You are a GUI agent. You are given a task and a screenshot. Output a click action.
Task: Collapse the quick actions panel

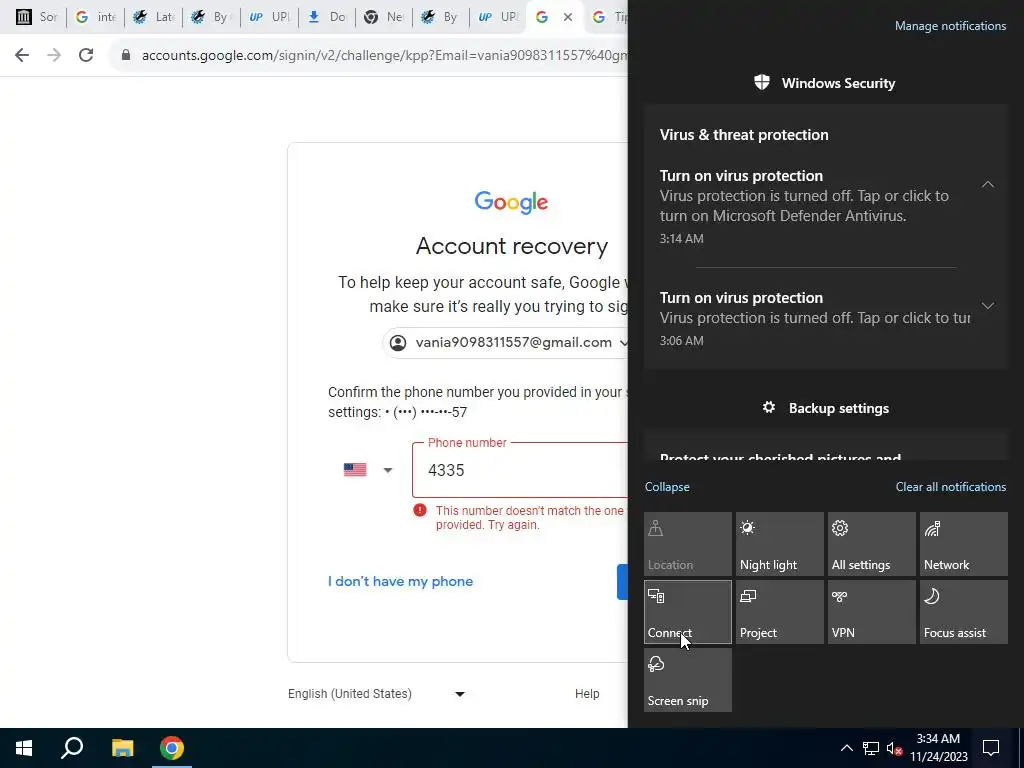[x=667, y=487]
